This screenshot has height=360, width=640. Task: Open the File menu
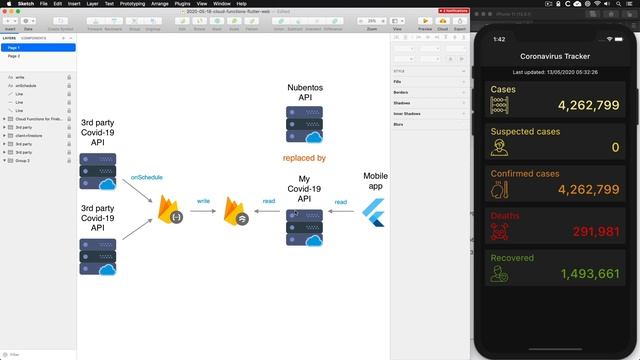[x=44, y=4]
